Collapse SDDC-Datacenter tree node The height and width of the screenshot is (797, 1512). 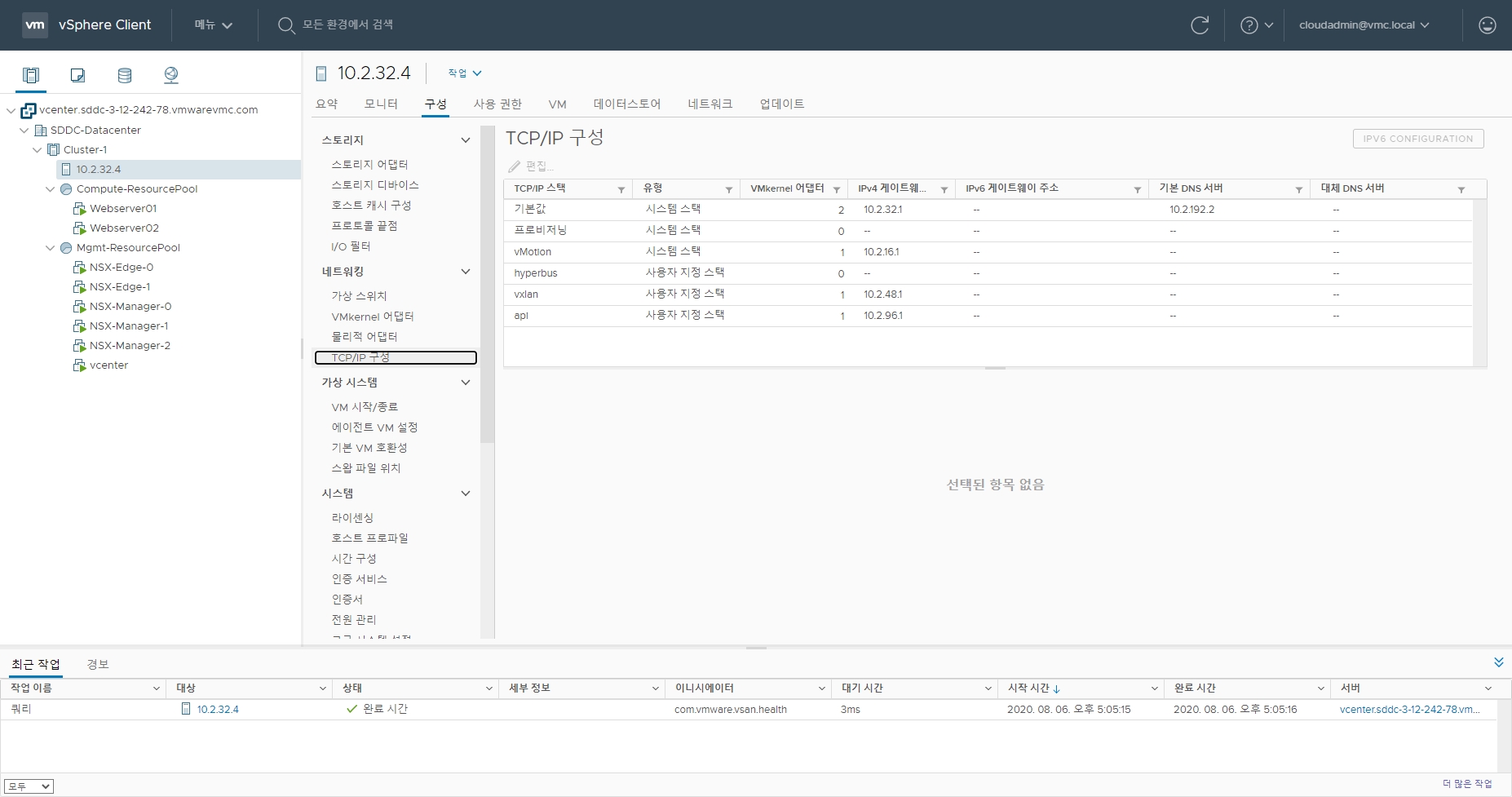click(x=24, y=131)
